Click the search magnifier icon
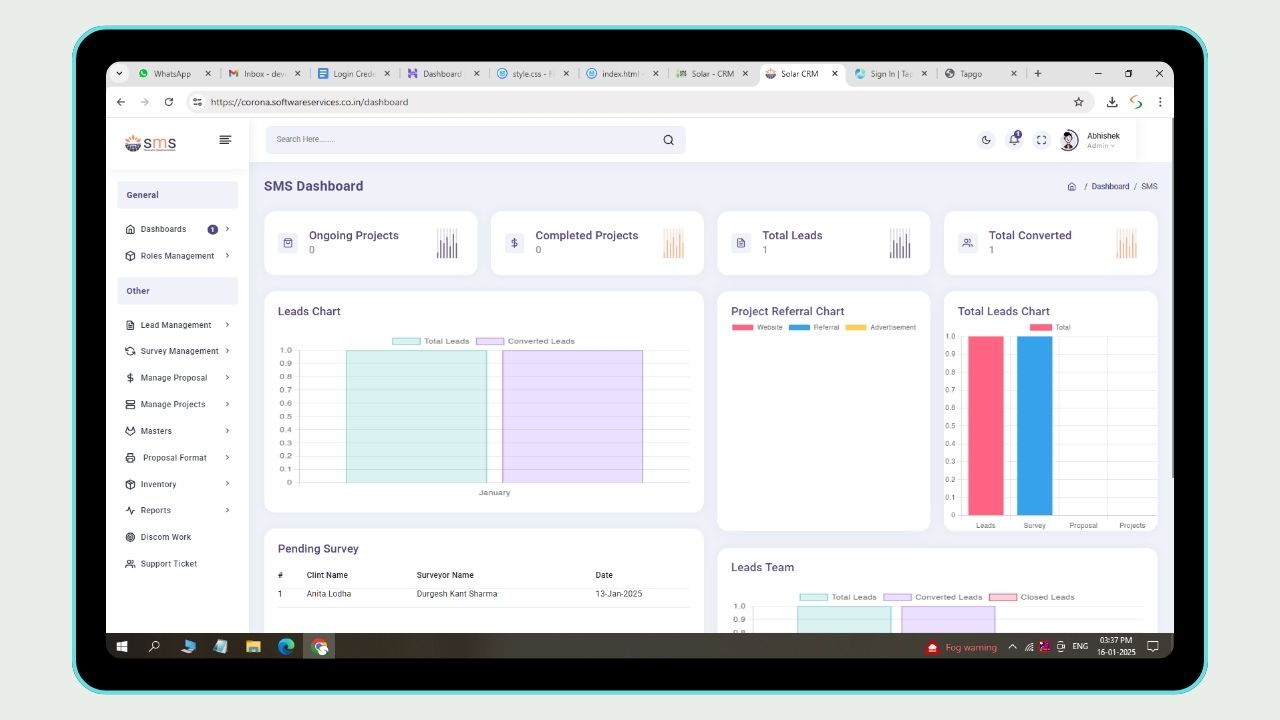1280x720 pixels. [x=668, y=140]
